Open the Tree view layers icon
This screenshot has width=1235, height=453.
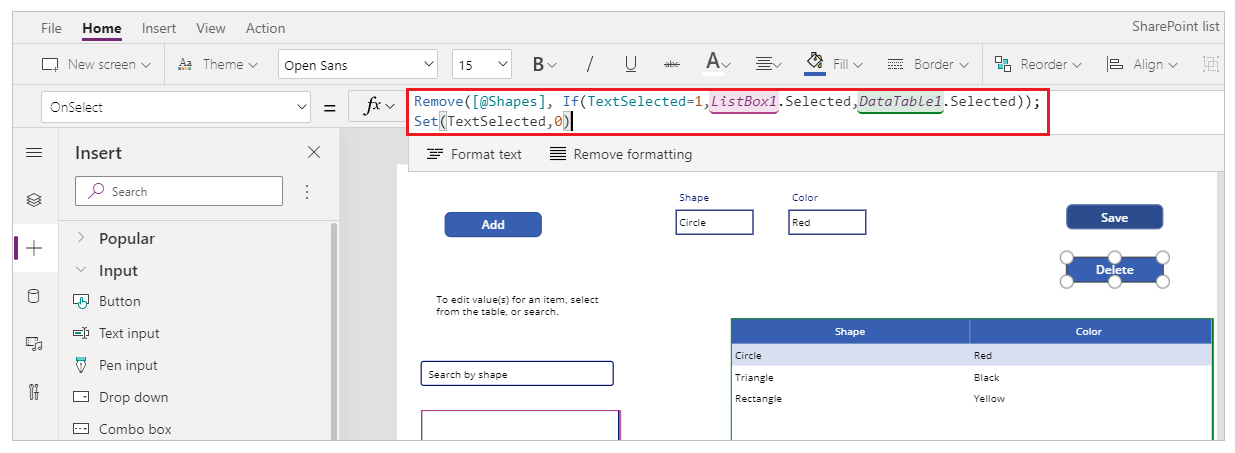[x=34, y=200]
